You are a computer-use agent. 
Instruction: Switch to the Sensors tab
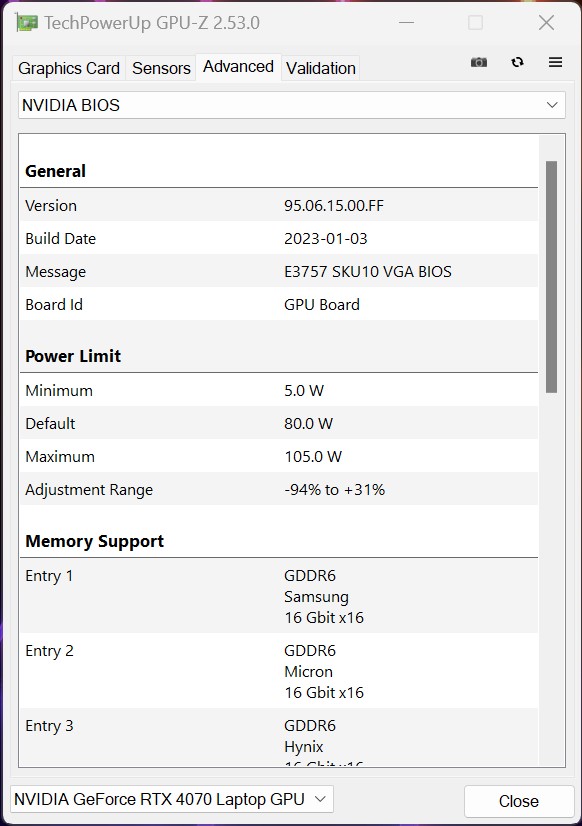tap(161, 68)
